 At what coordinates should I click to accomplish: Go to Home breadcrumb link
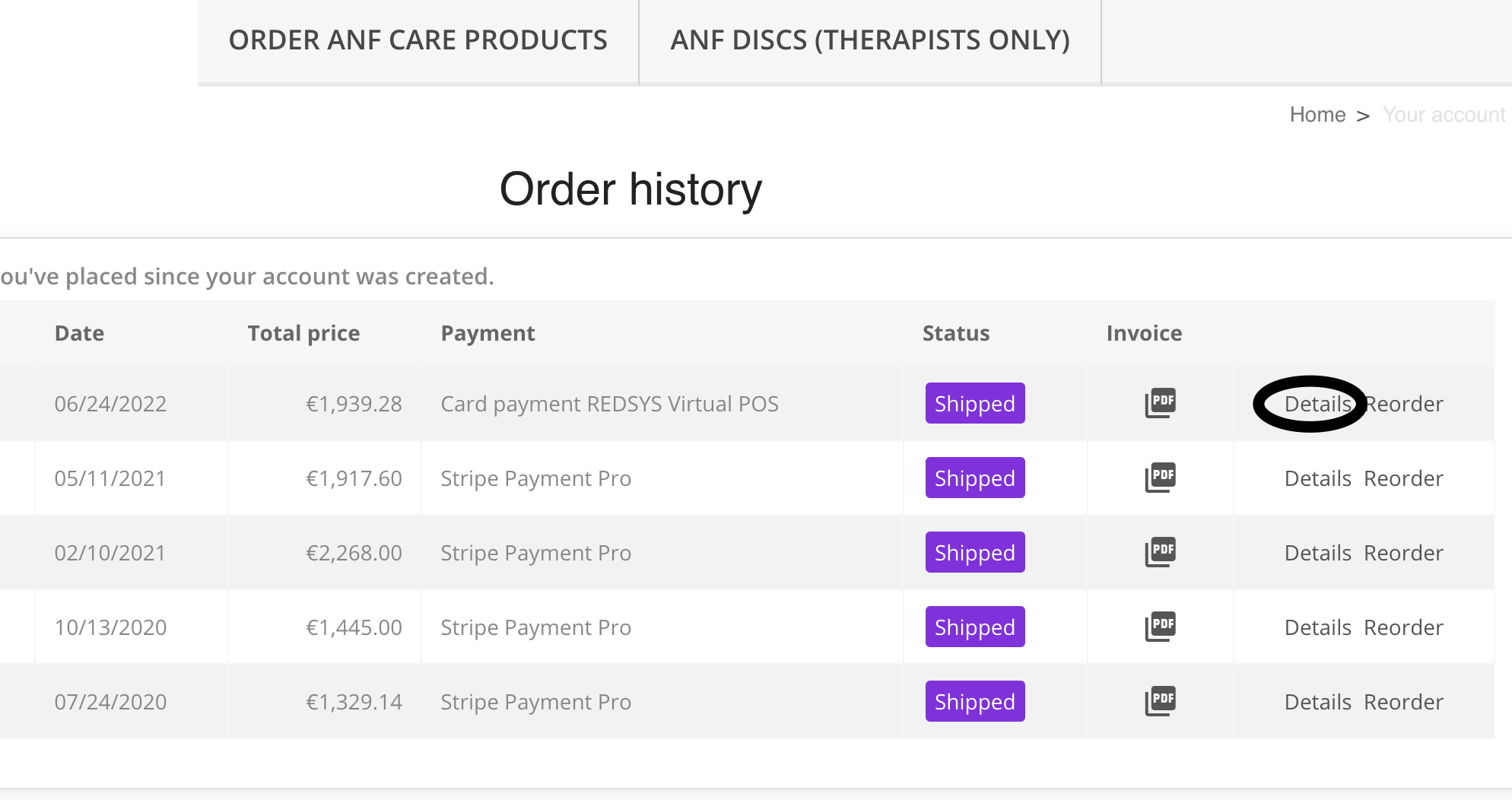click(1317, 115)
